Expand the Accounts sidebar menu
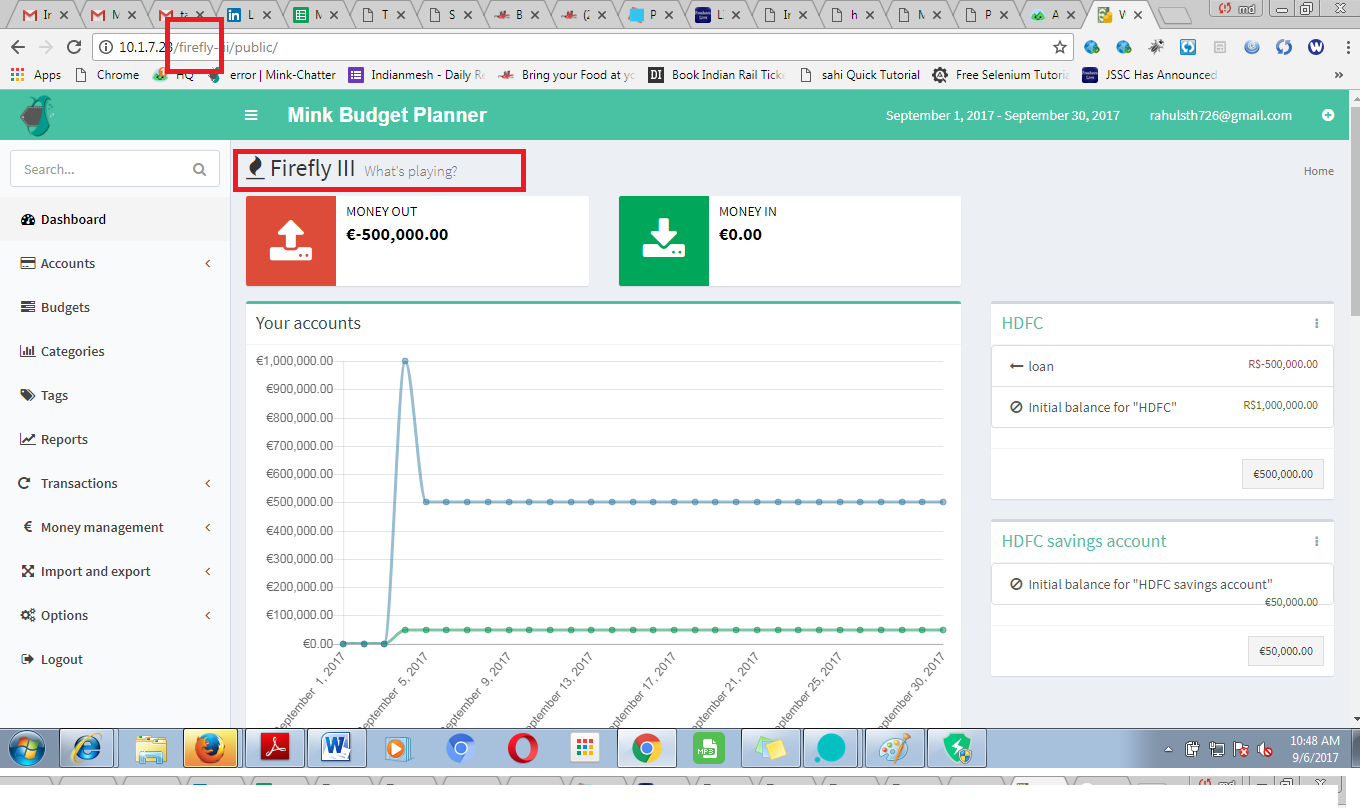The image size is (1360, 808). point(115,263)
